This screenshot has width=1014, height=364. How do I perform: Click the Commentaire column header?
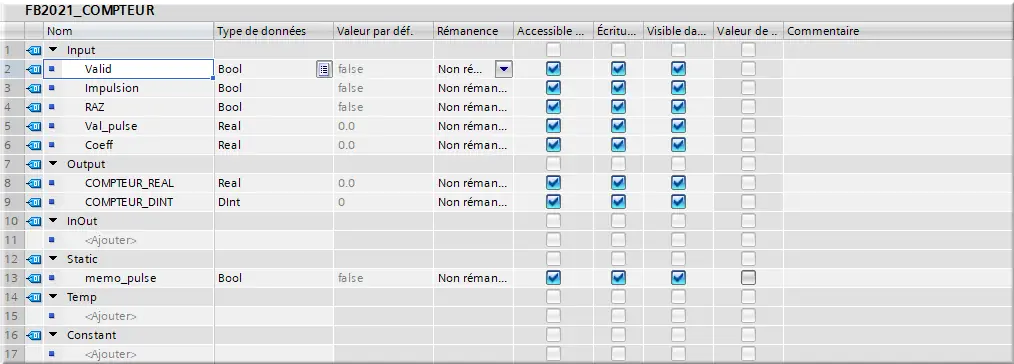[x=898, y=31]
